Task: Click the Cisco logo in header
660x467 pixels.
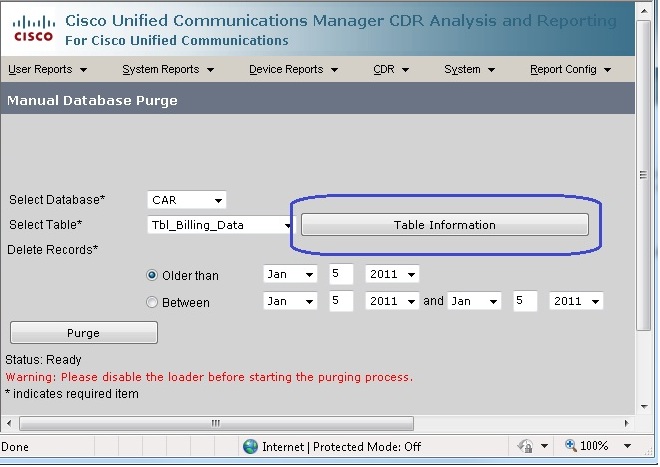Action: click(x=33, y=29)
